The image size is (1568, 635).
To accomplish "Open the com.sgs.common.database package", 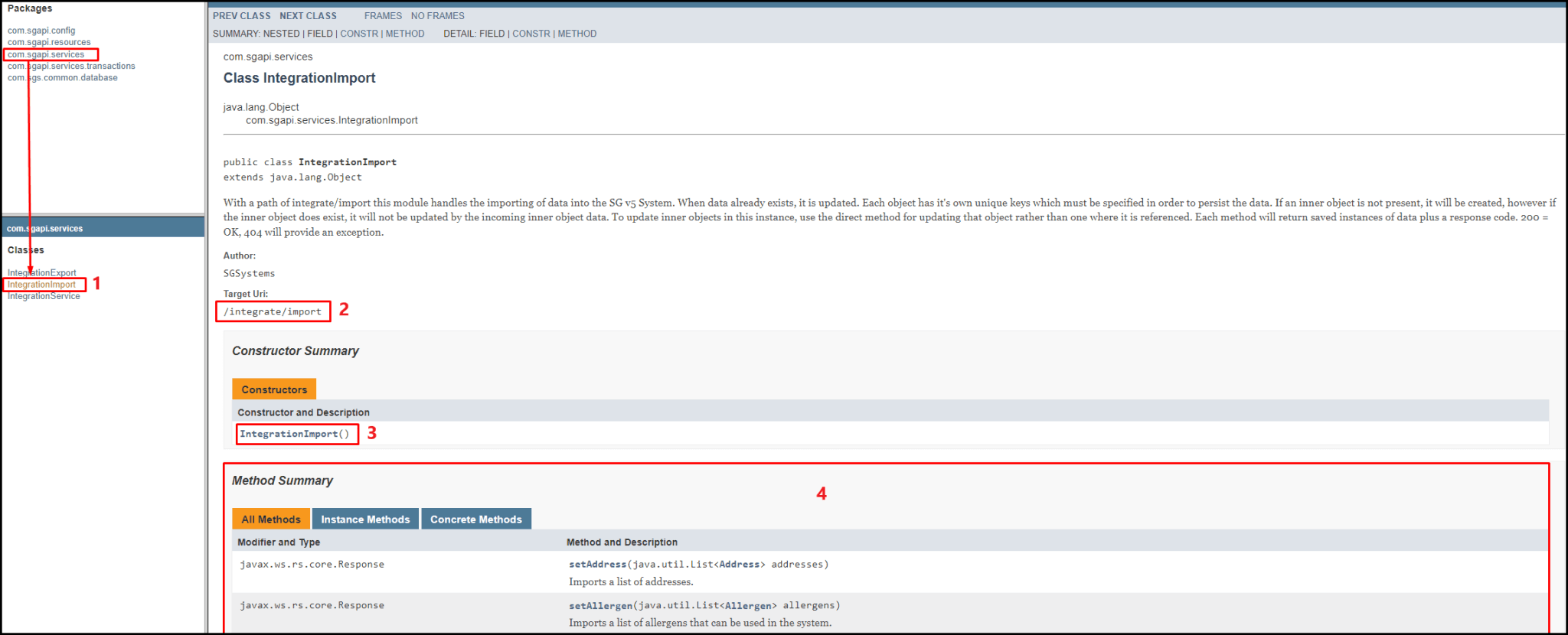I will point(63,78).
